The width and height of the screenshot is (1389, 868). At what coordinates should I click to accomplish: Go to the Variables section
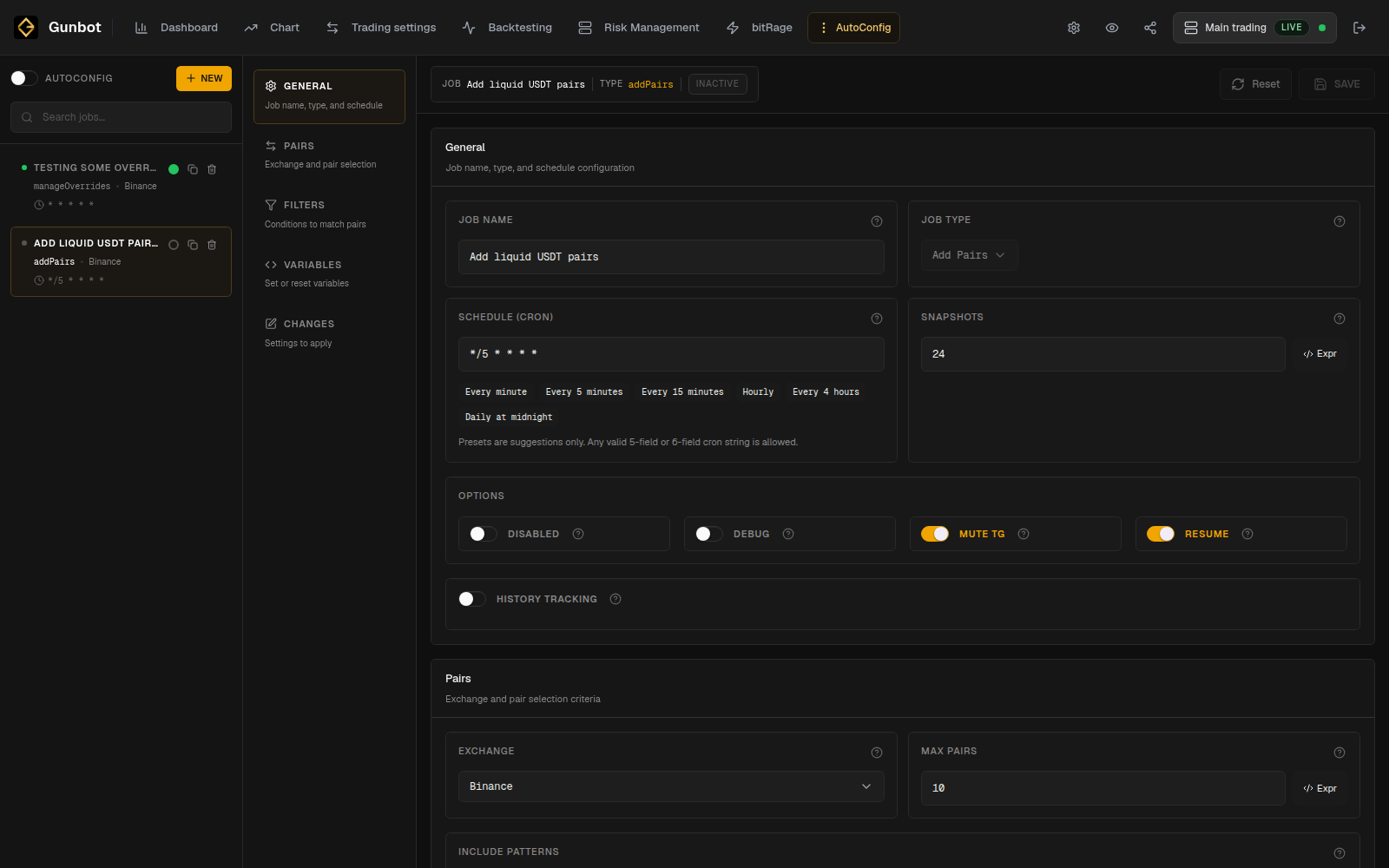pyautogui.click(x=329, y=274)
